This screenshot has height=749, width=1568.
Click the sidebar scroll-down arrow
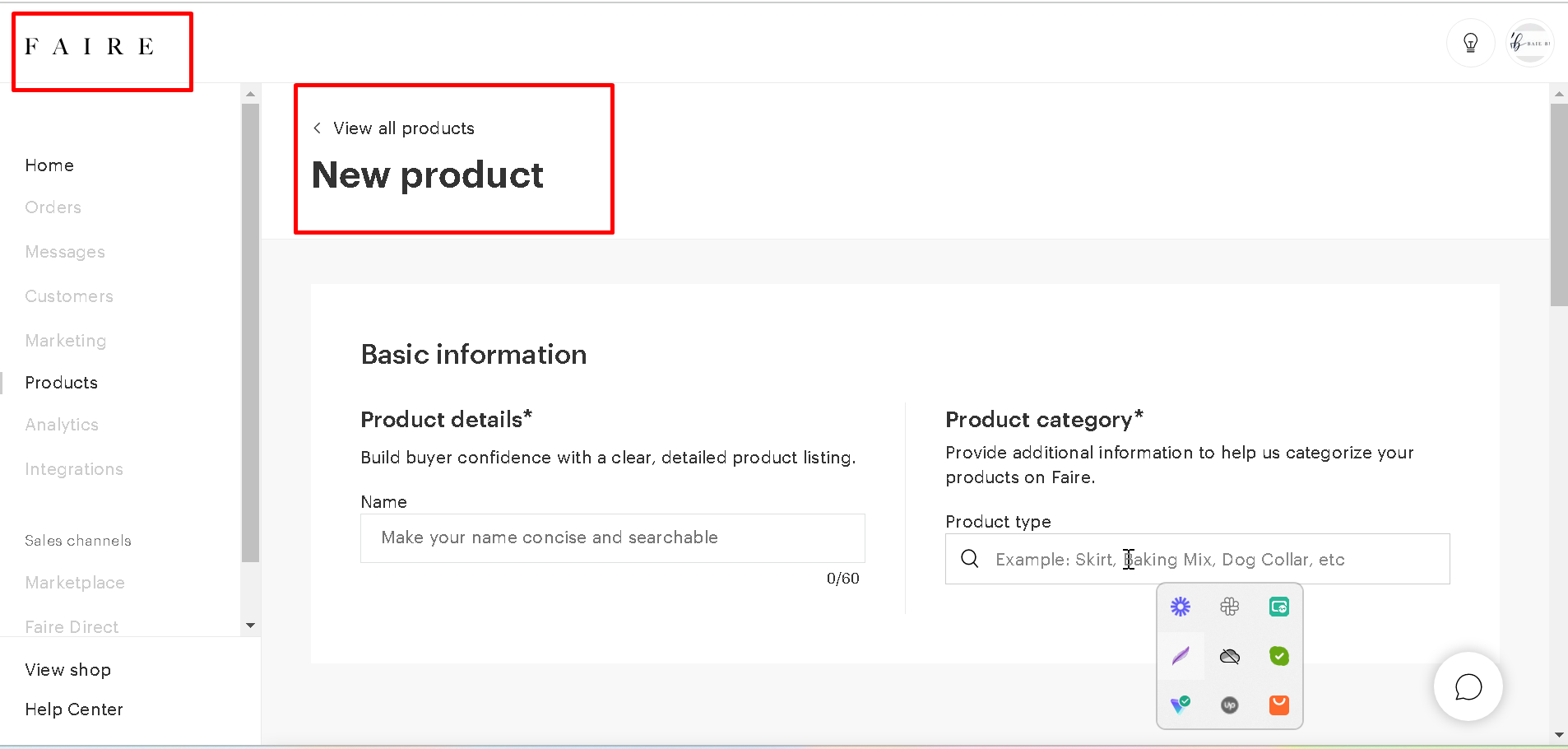tap(251, 626)
